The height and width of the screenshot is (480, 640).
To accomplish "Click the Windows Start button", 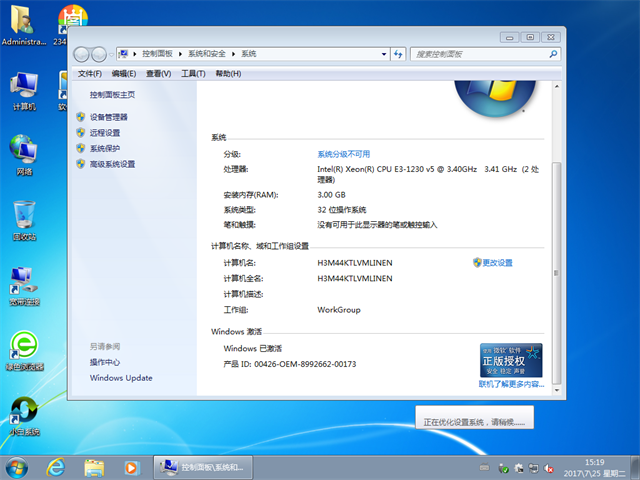I will (17, 468).
